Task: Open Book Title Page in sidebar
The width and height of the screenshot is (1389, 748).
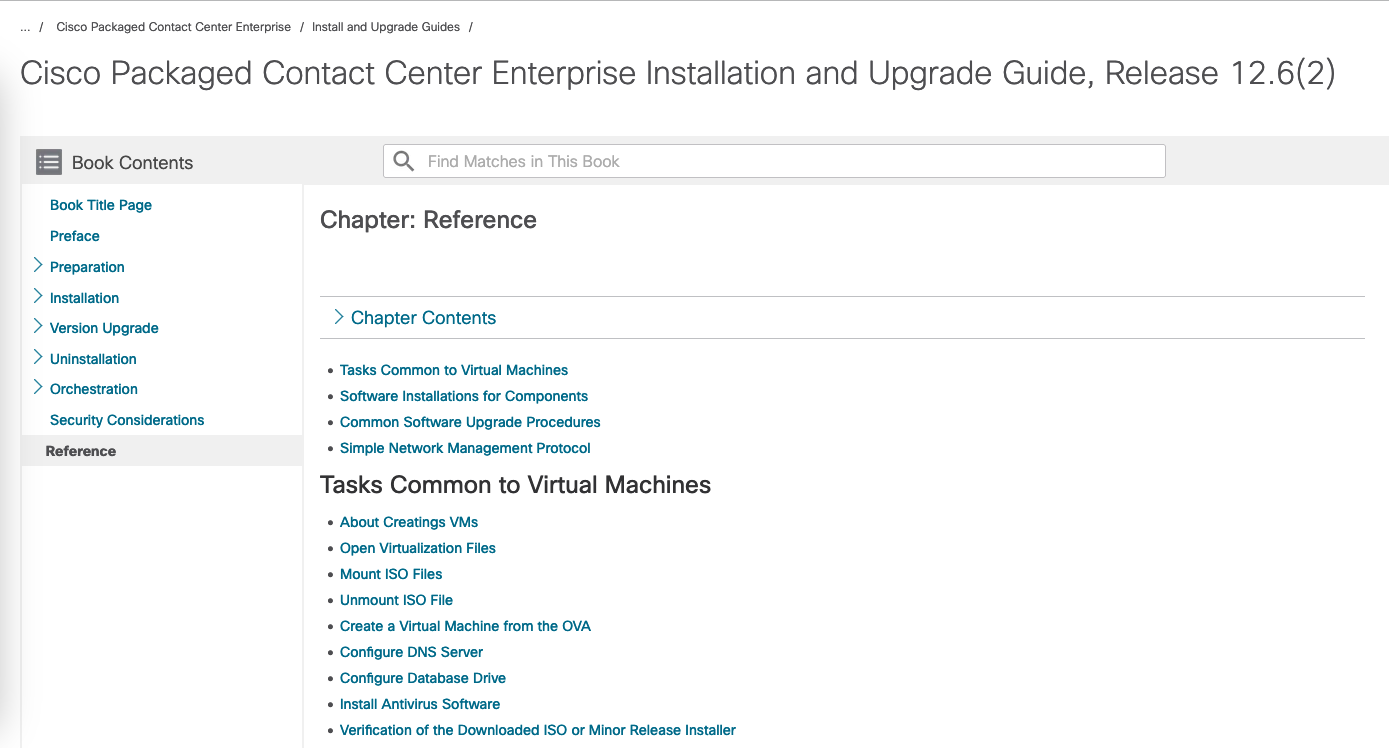Action: coord(101,205)
